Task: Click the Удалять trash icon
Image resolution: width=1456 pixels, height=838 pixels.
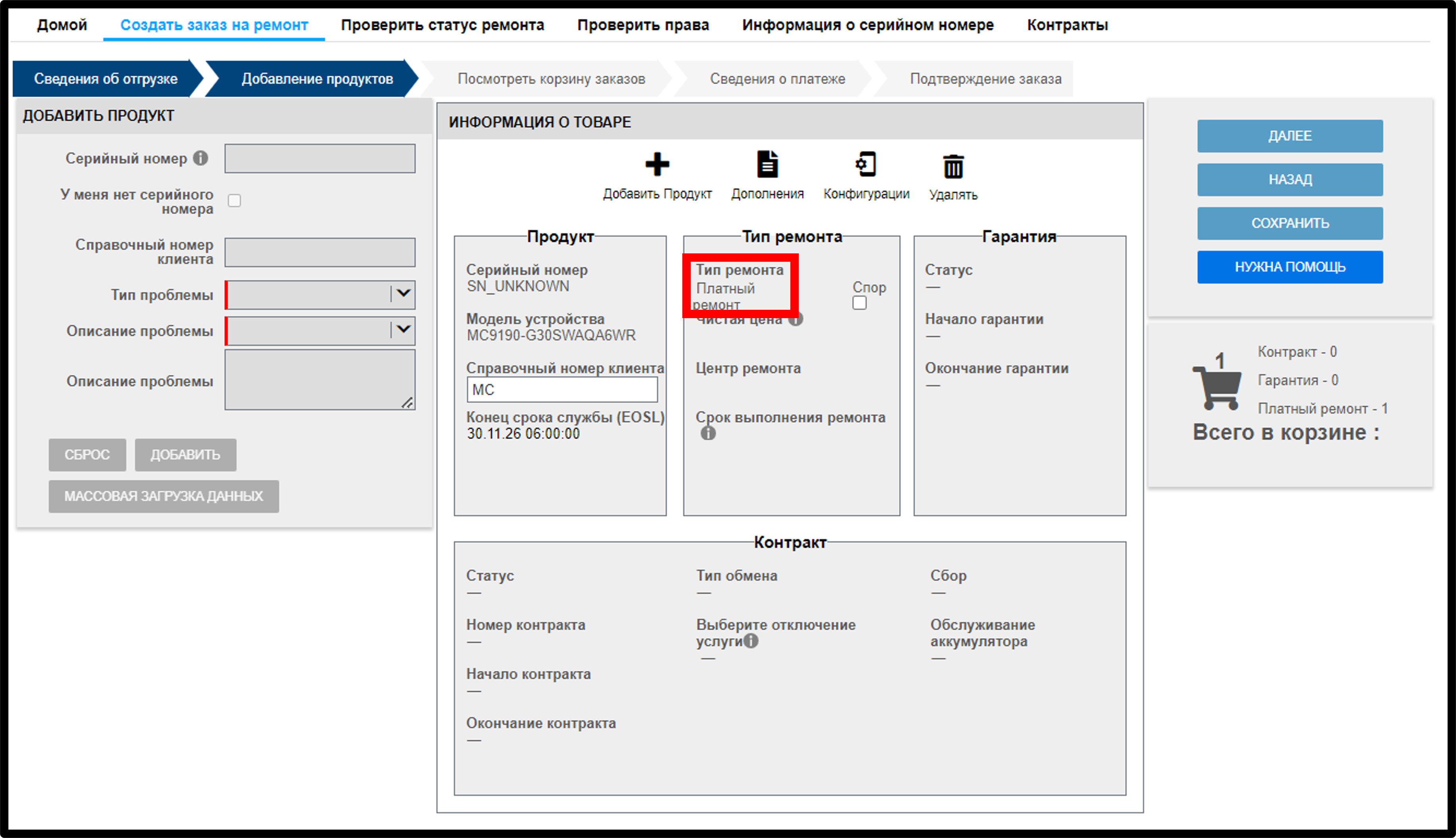Action: pyautogui.click(x=953, y=167)
